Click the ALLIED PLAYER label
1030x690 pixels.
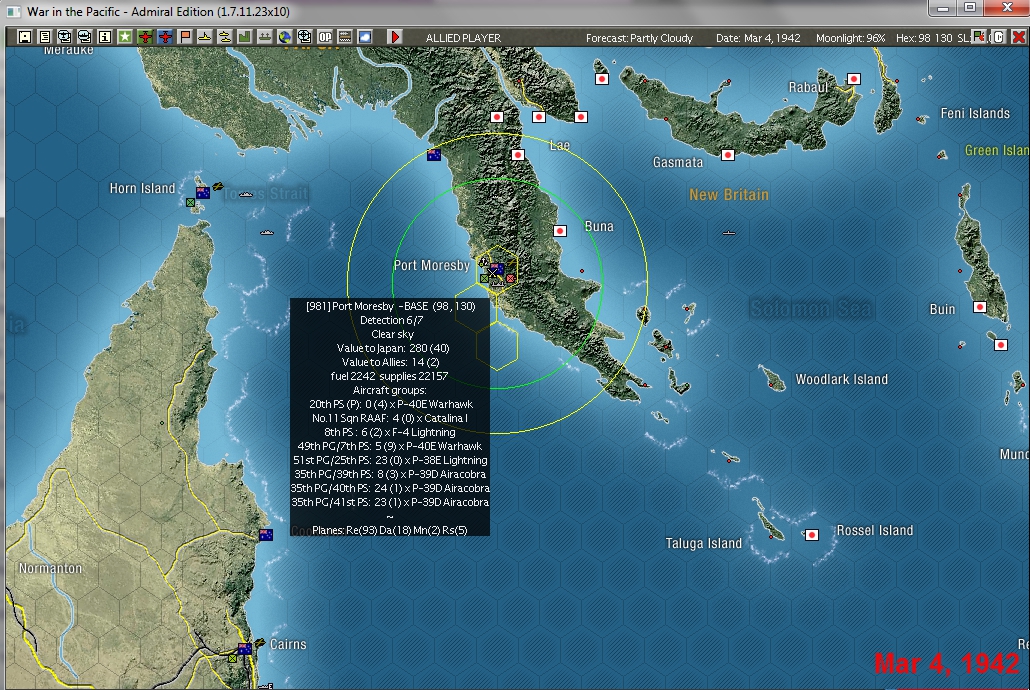pos(463,38)
